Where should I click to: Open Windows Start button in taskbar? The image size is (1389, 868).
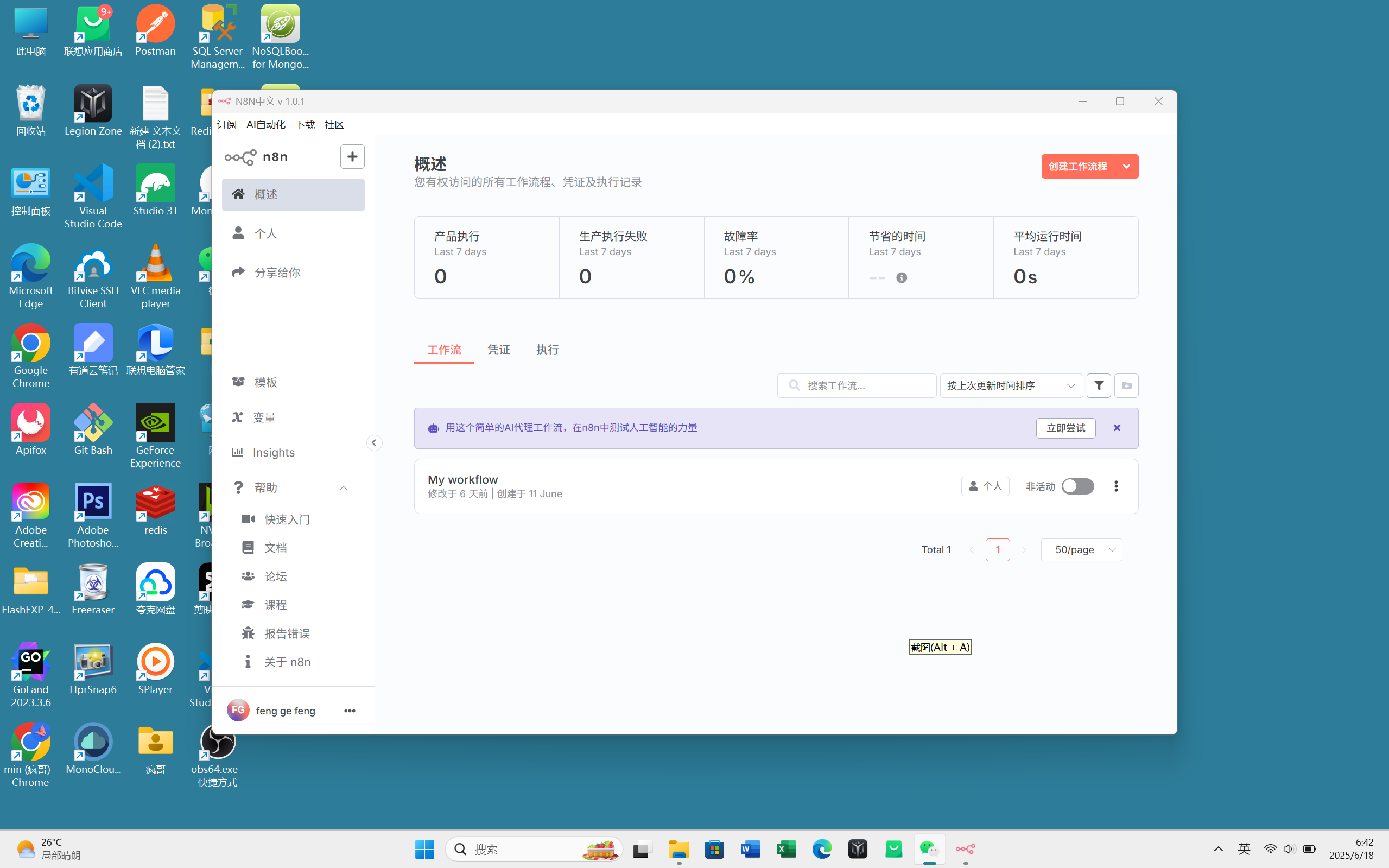pyautogui.click(x=424, y=849)
